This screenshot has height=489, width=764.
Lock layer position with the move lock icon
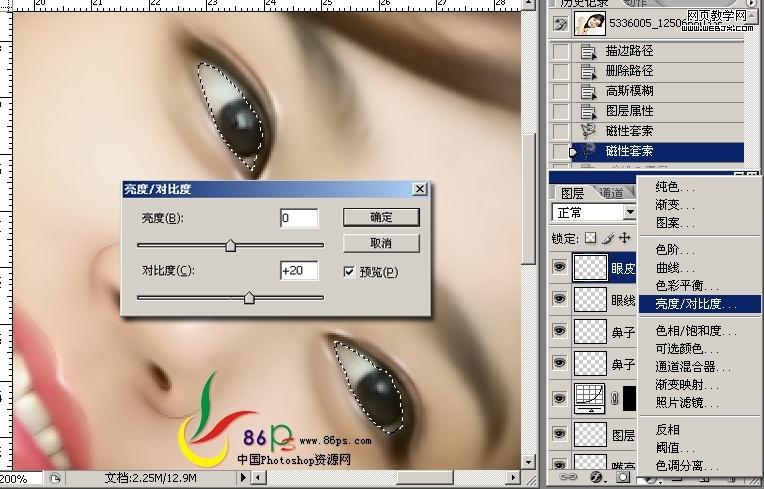[625, 238]
